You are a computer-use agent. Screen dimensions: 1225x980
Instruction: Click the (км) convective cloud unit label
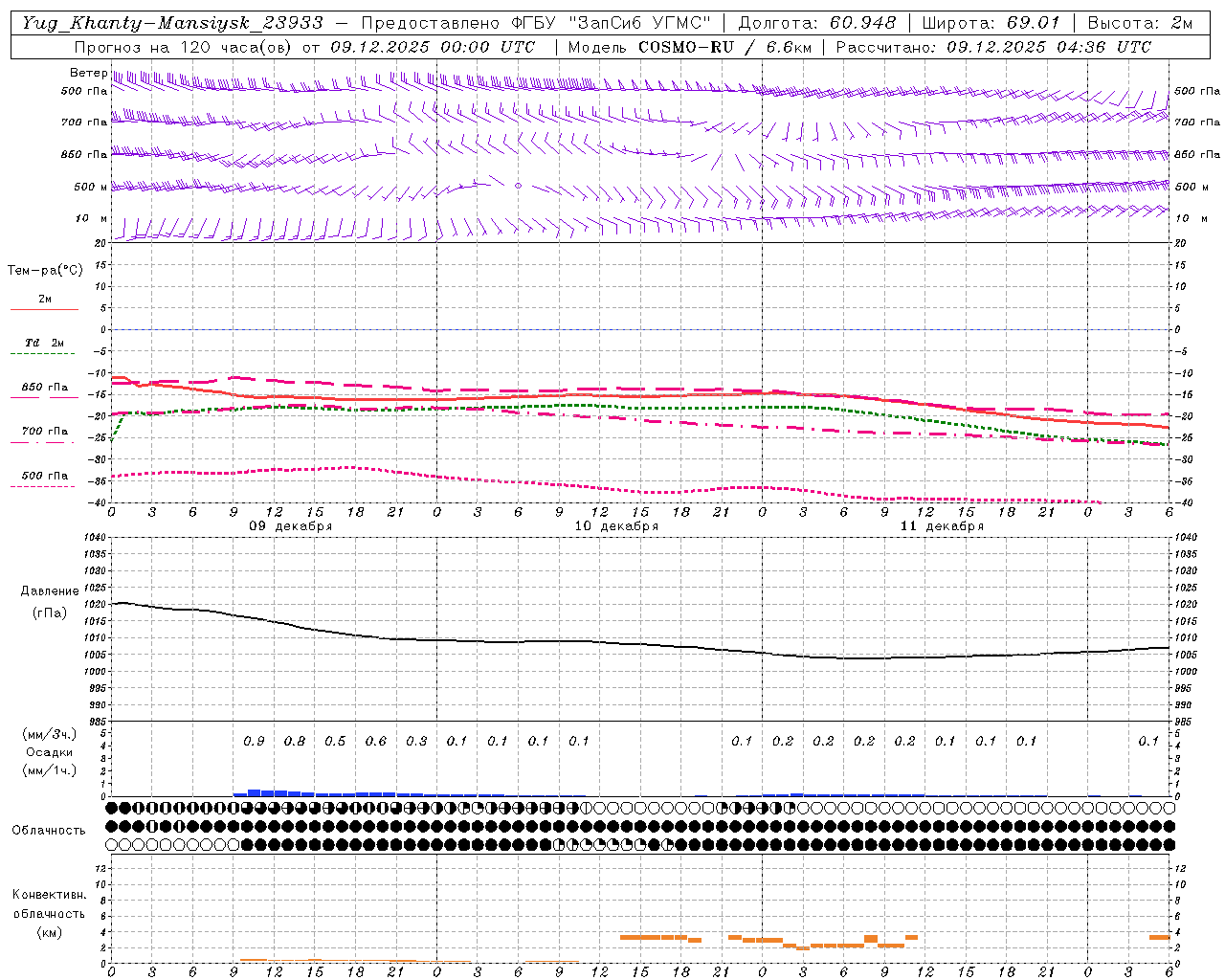[50, 932]
